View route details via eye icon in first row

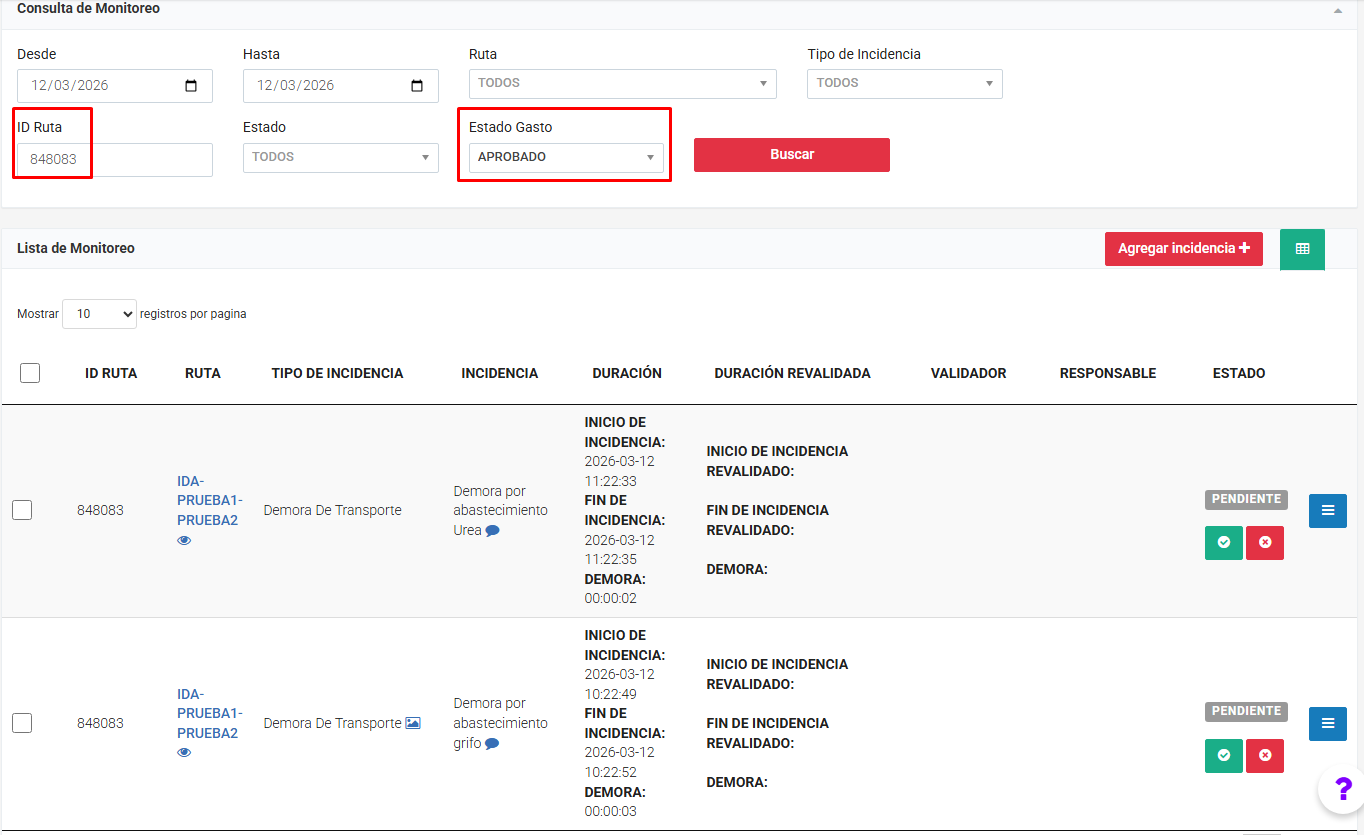click(x=184, y=541)
